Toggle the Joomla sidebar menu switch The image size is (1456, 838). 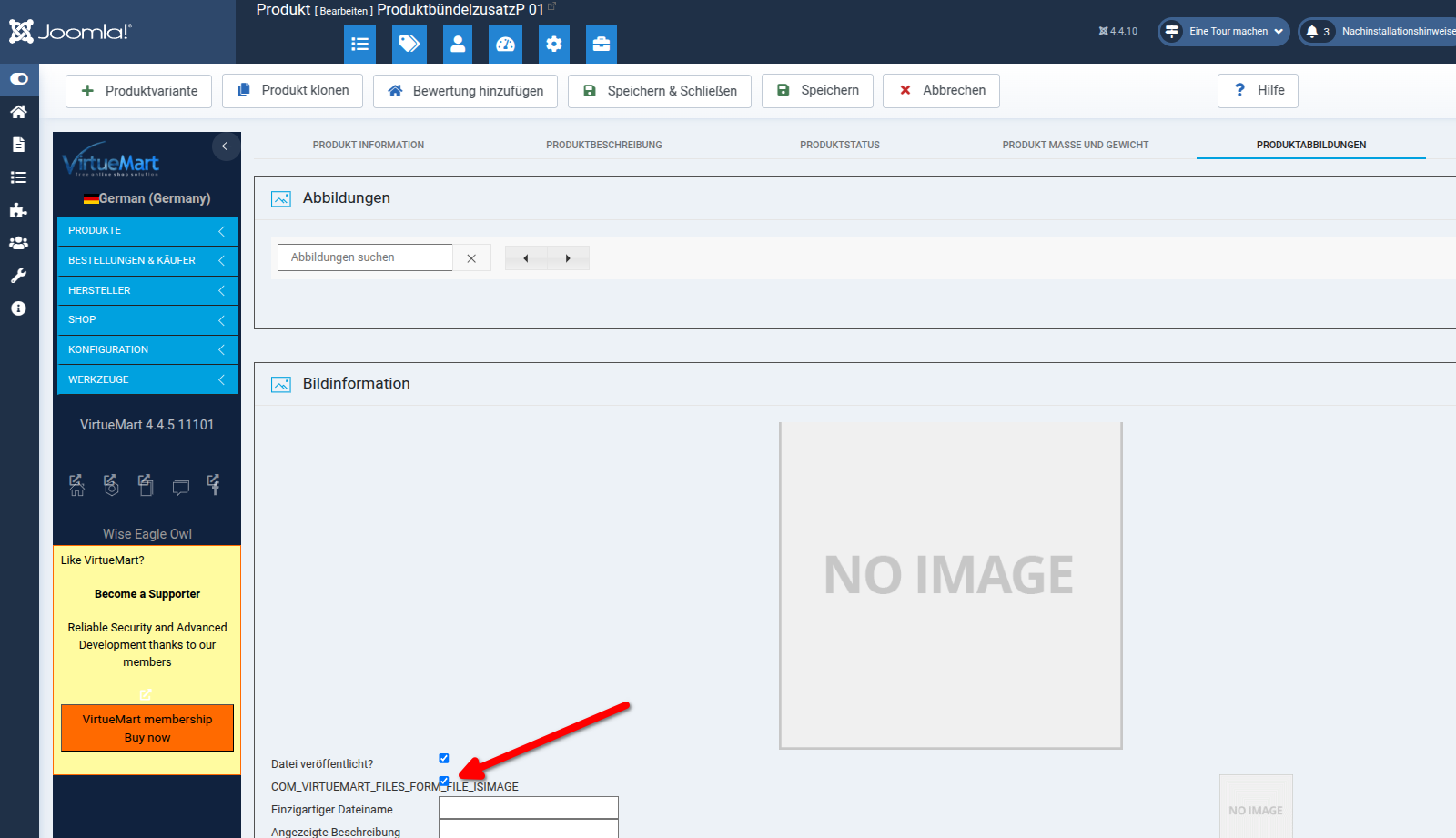point(18,79)
